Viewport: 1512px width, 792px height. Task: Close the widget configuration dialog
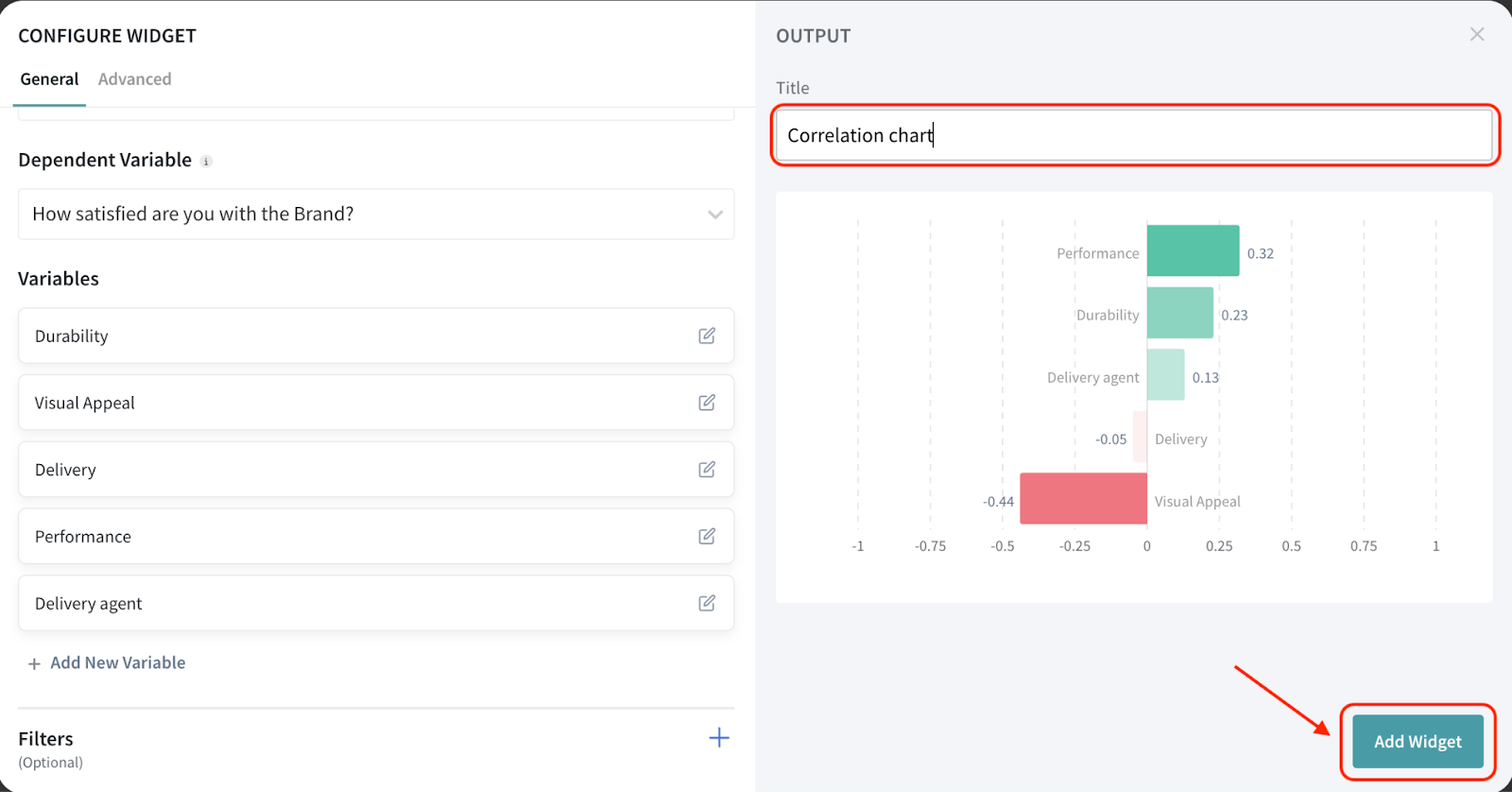coord(1477,35)
